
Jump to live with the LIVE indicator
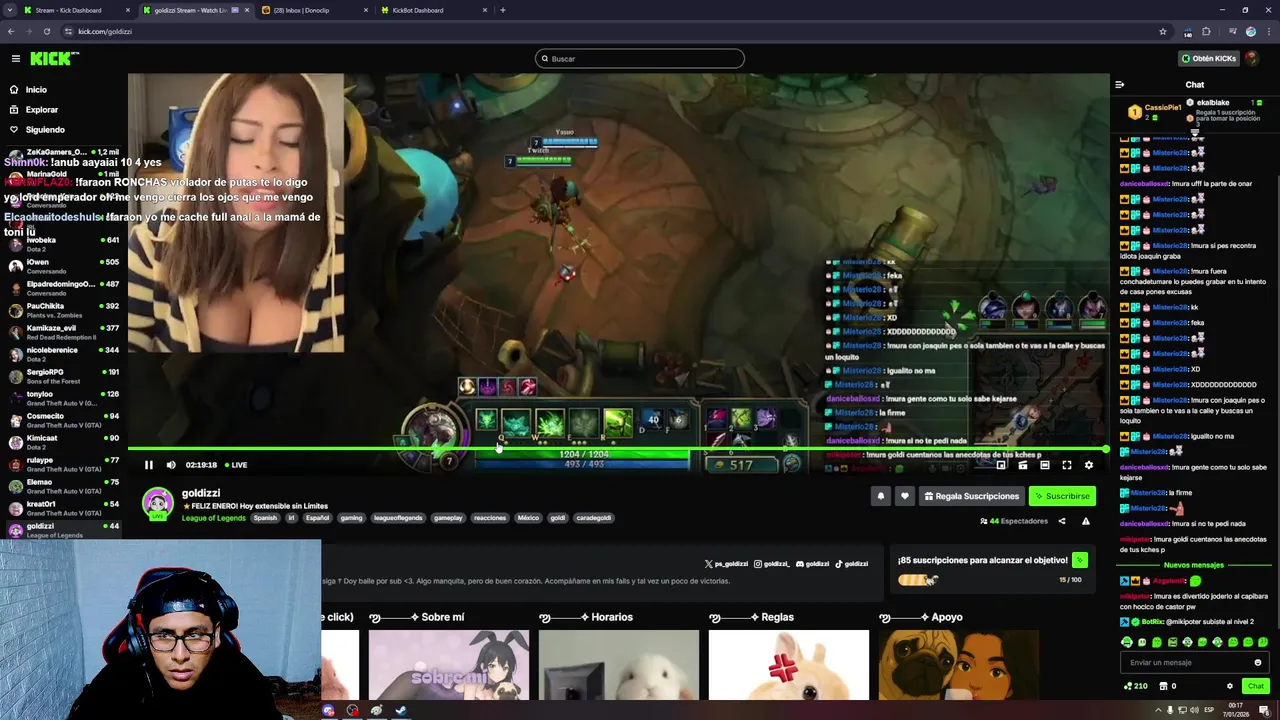click(x=236, y=465)
